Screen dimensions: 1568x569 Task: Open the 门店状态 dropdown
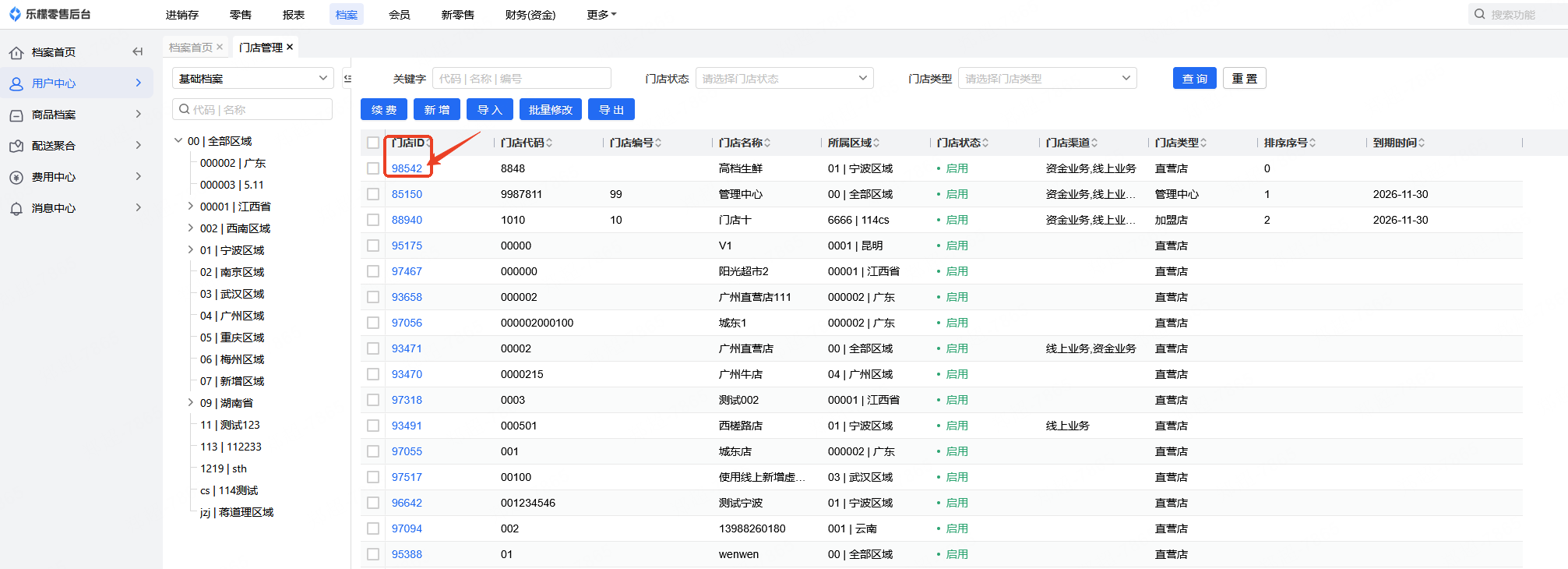(x=784, y=79)
